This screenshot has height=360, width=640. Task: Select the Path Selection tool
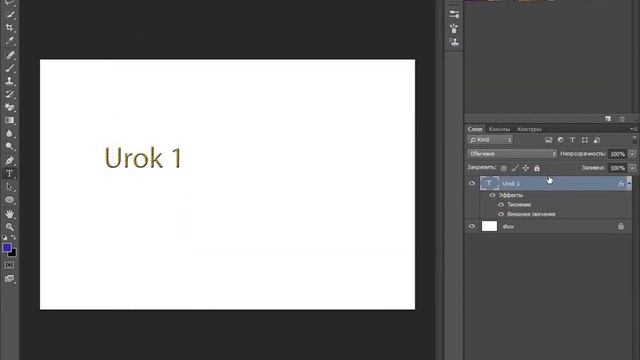tap(10, 187)
